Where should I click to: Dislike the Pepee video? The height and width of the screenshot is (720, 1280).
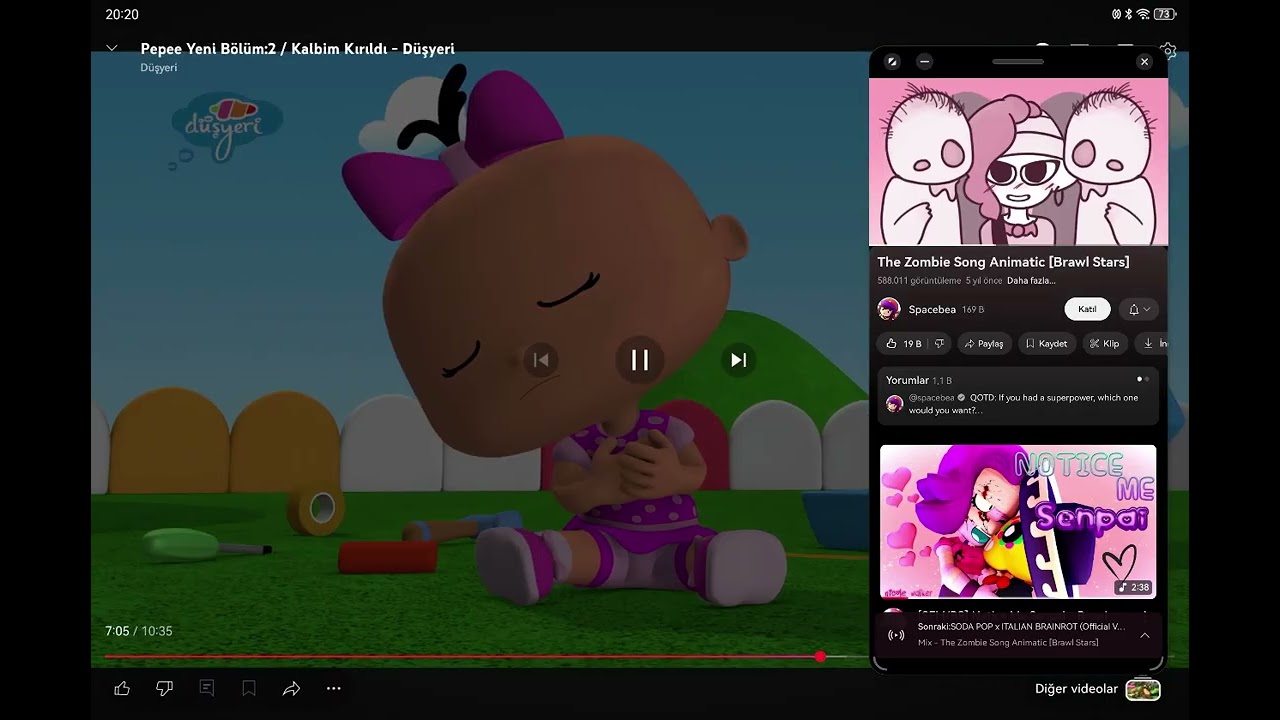[165, 688]
